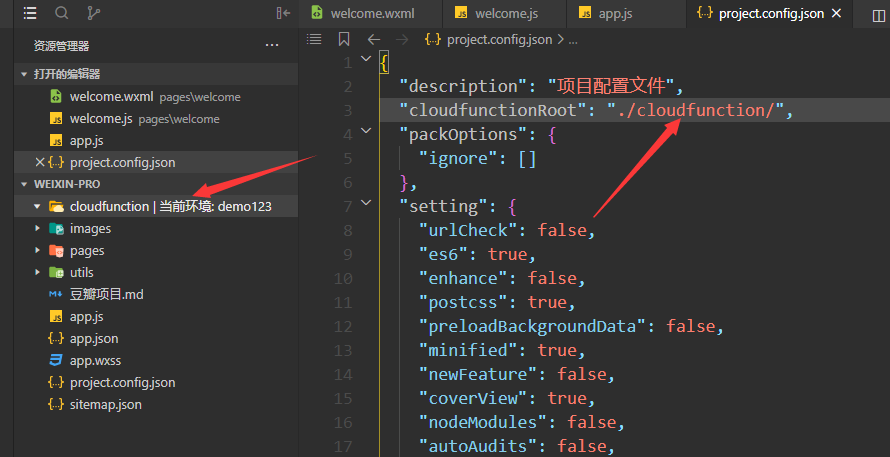Fold the setting block at line 7
The image size is (890, 457).
[x=367, y=202]
